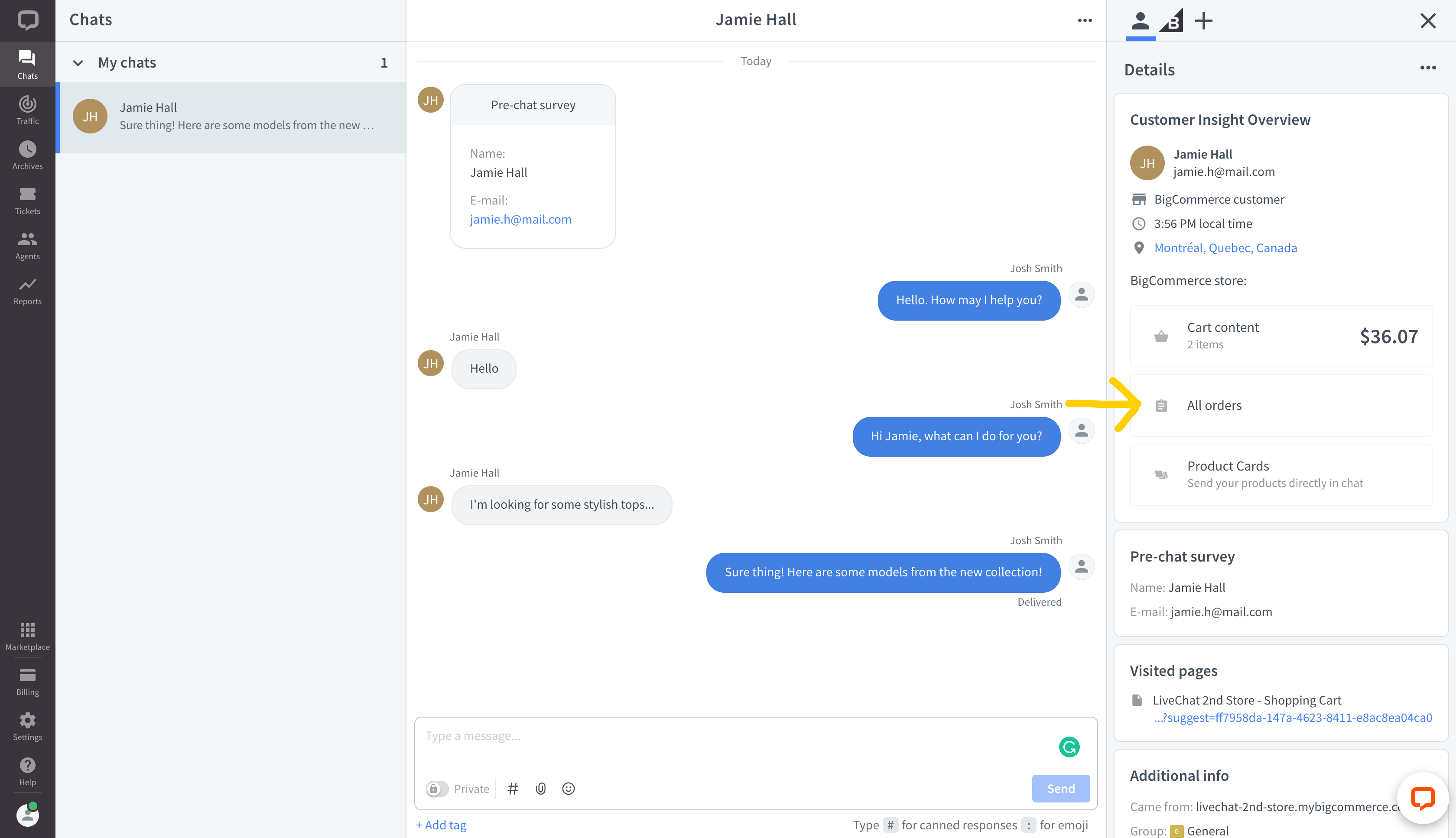1456x838 pixels.
Task: Toggle the emoji picker
Action: click(568, 789)
